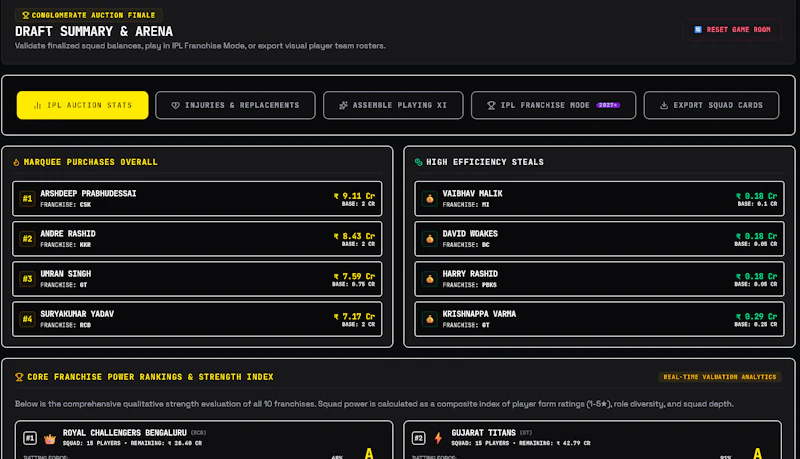Click the Reset Game Room button
This screenshot has height=459, width=800.
[x=732, y=30]
